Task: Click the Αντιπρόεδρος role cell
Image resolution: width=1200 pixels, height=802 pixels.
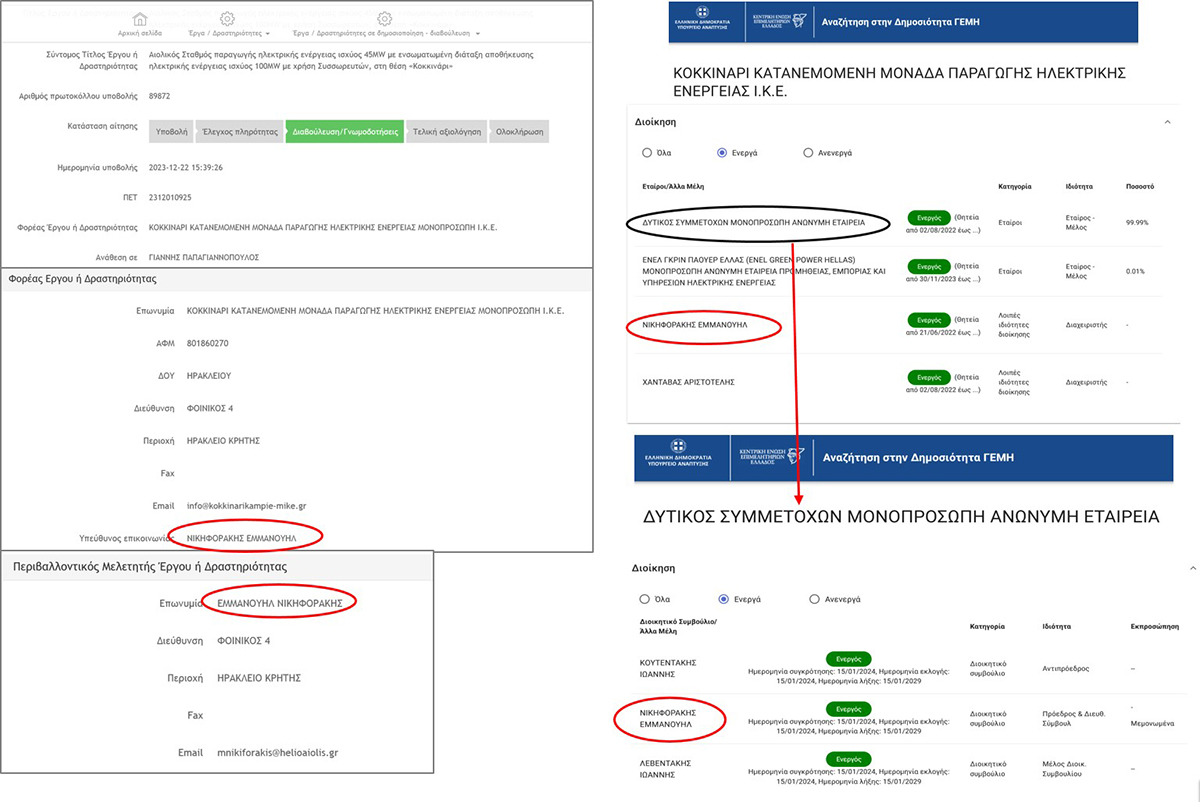Action: point(1065,668)
